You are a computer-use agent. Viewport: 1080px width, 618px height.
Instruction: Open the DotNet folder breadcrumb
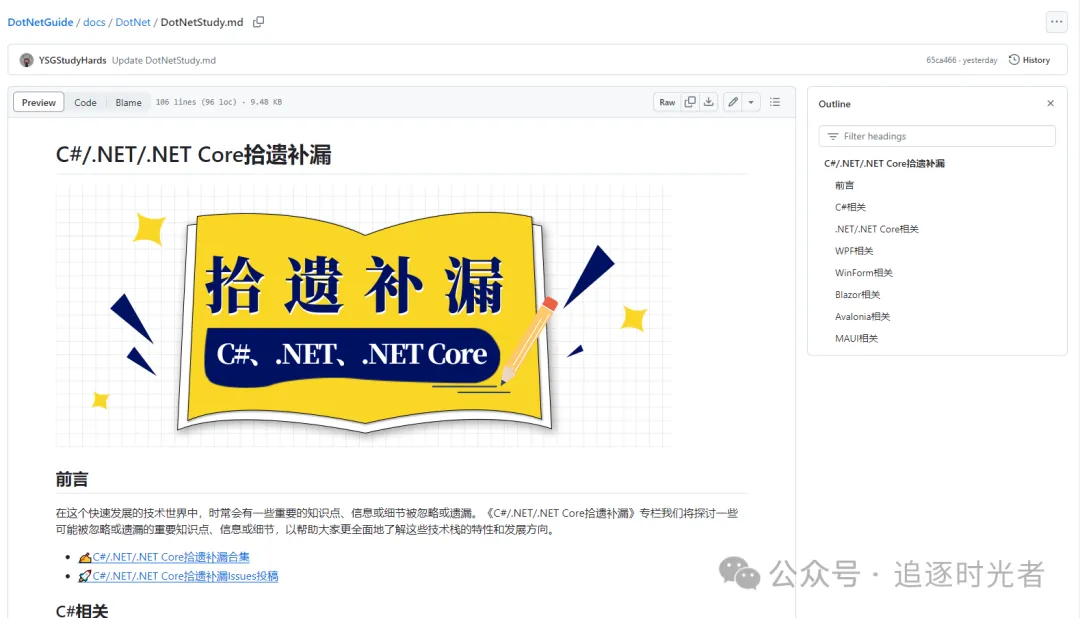point(133,22)
